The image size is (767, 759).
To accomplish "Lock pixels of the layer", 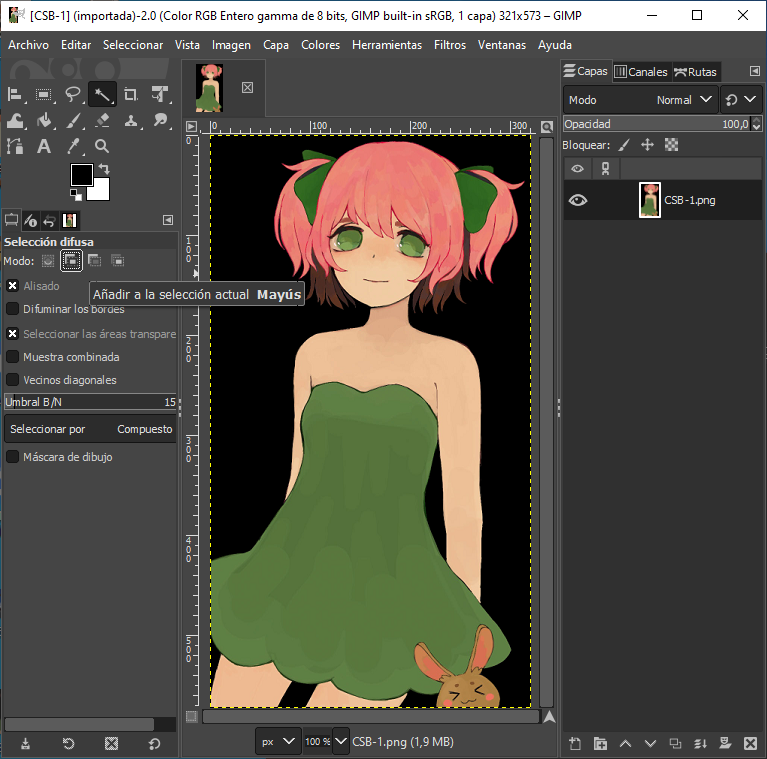I will point(624,145).
